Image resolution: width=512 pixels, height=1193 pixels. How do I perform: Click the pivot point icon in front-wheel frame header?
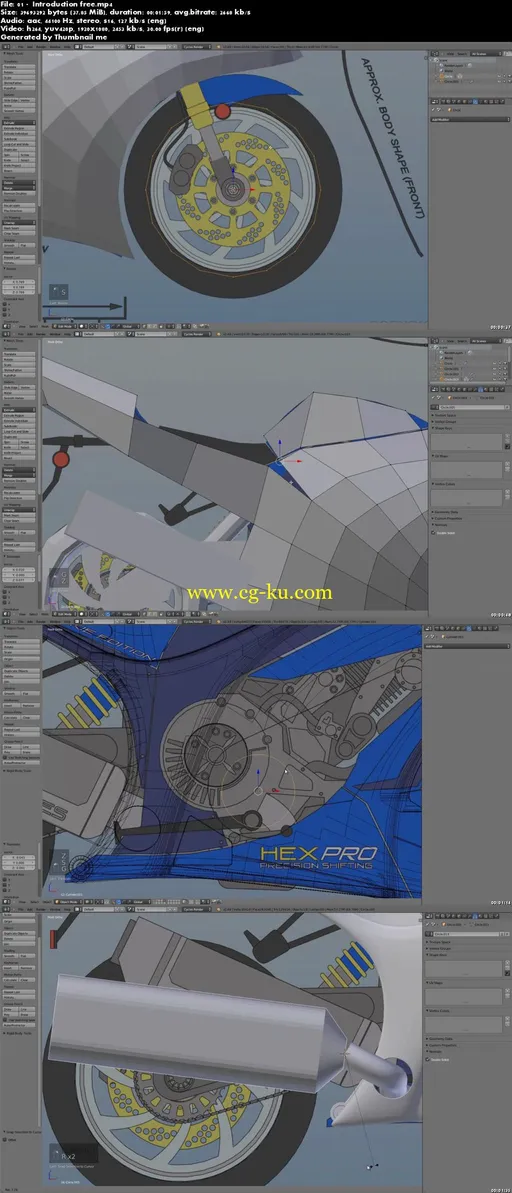click(94, 326)
